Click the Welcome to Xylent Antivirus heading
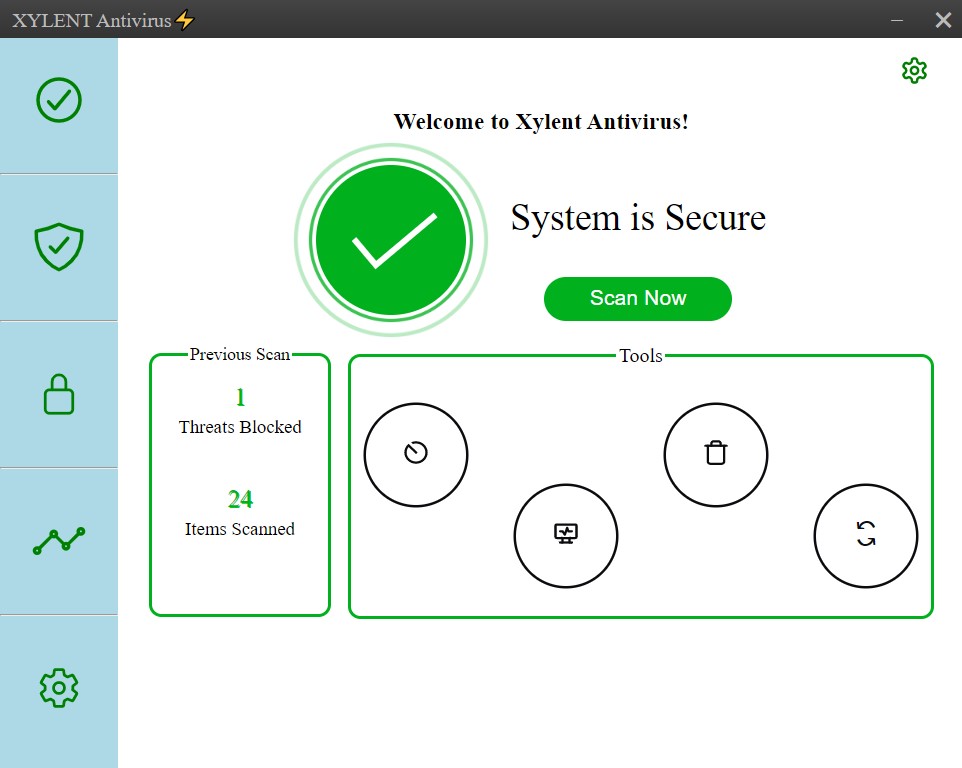The height and width of the screenshot is (768, 962). point(540,121)
